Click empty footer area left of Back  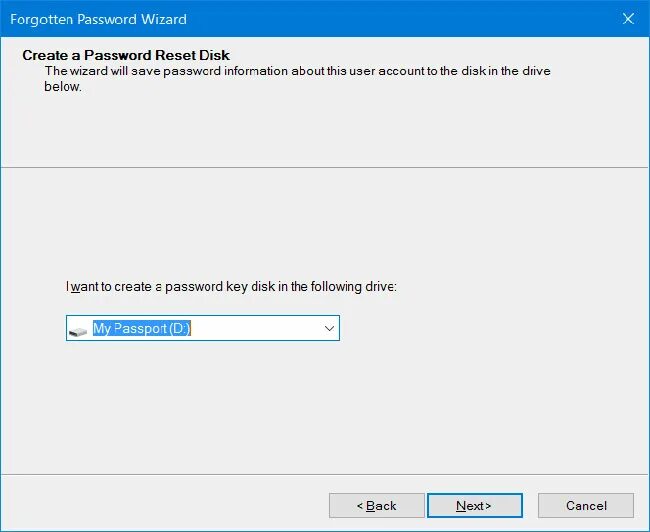click(160, 506)
